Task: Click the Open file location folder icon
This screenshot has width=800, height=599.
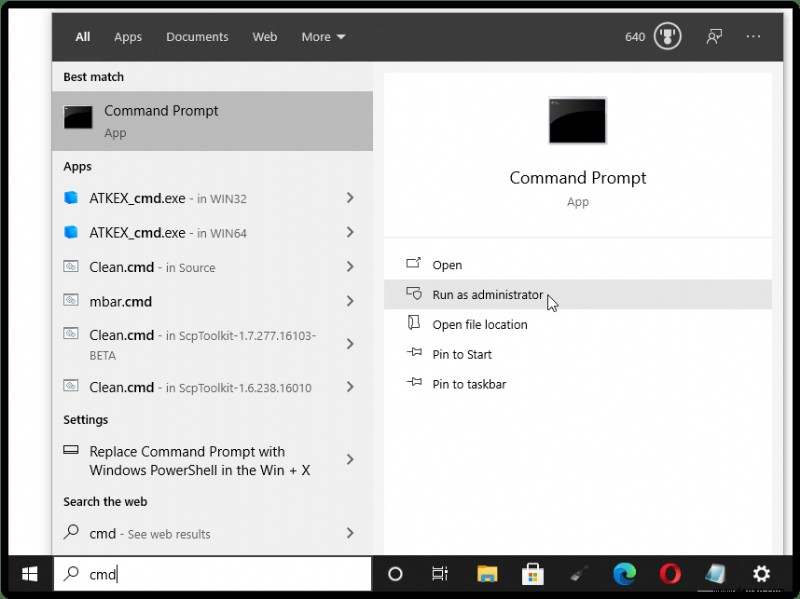Action: pos(413,322)
